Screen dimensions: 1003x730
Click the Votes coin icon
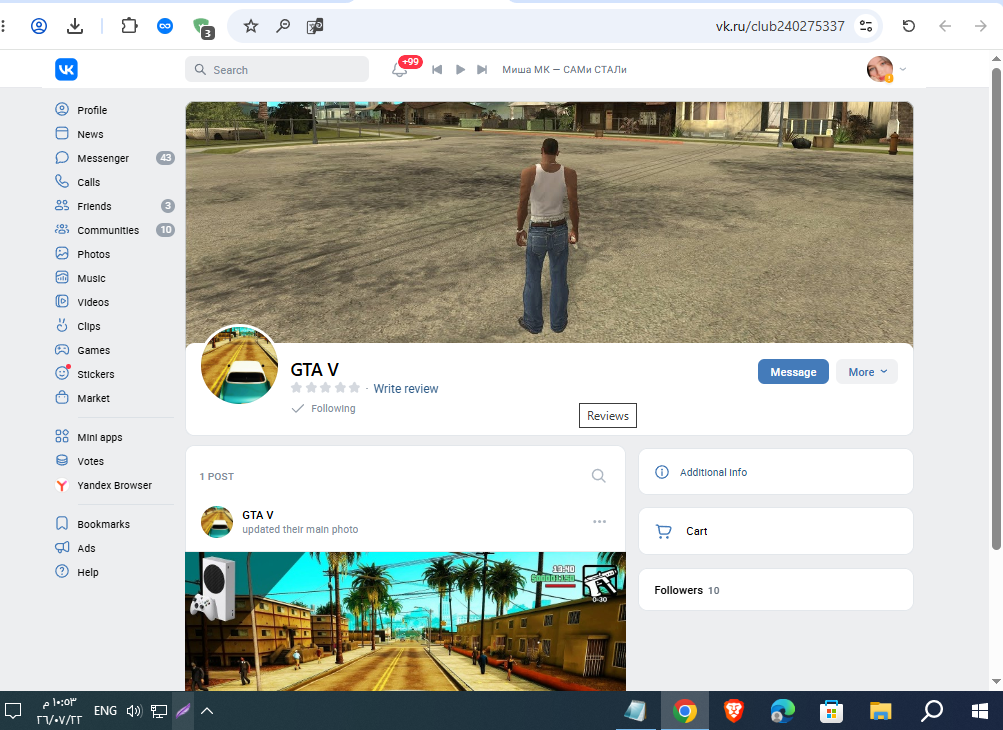[x=62, y=461]
